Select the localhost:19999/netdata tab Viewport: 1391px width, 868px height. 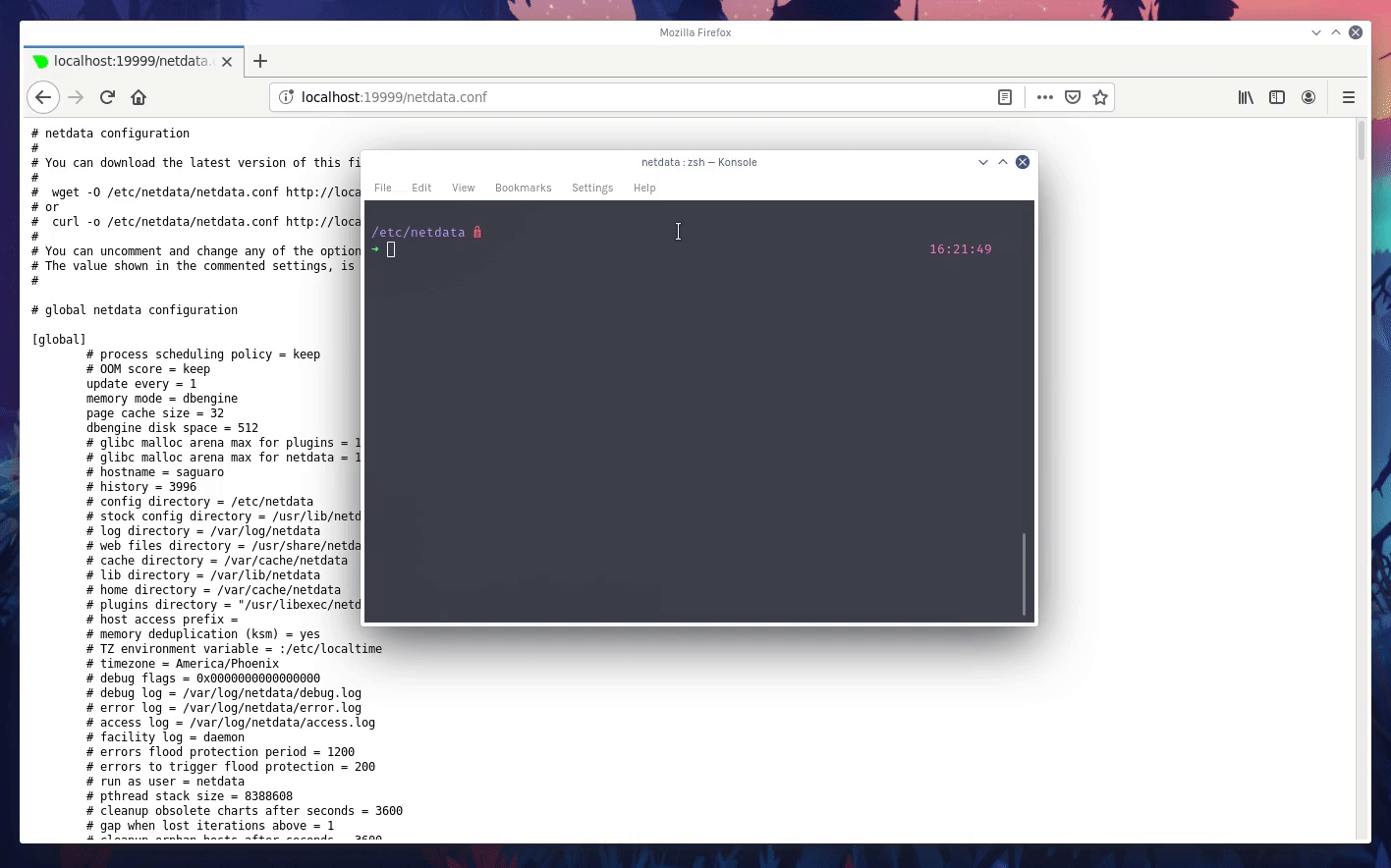coord(134,61)
